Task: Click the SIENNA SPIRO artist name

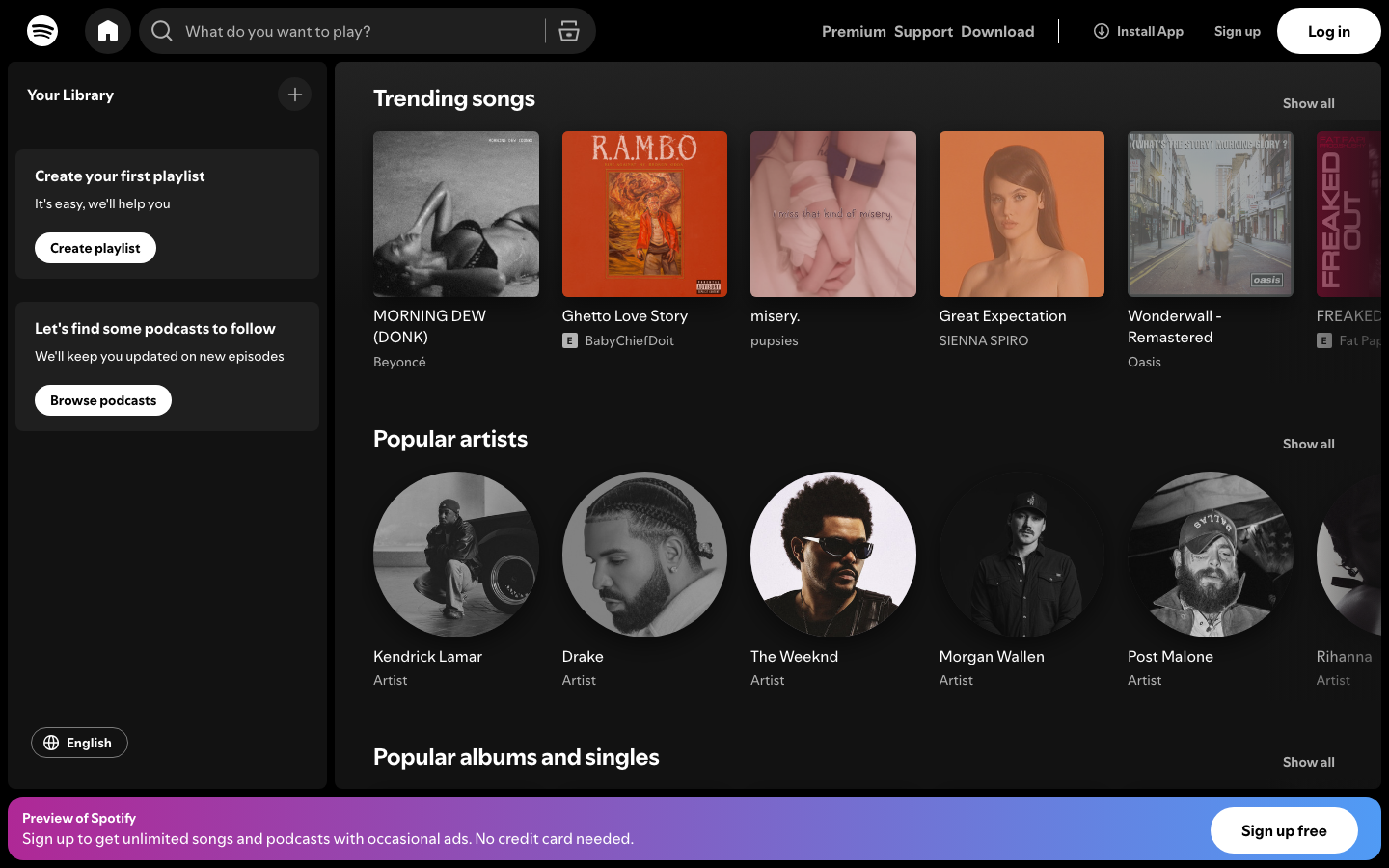Action: 984,340
